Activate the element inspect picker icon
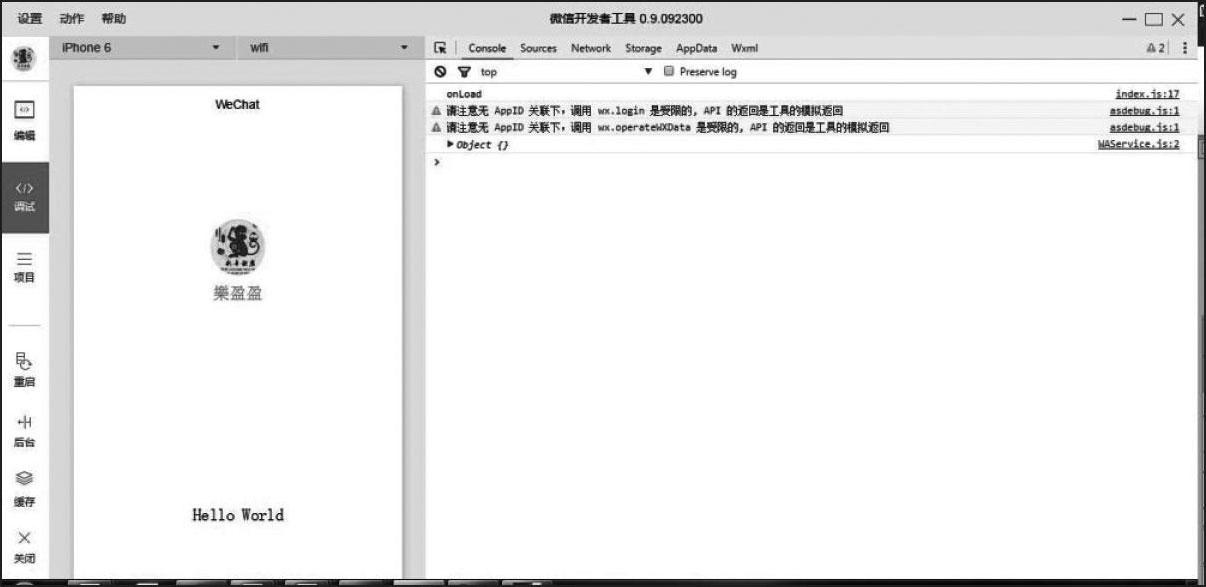The image size is (1206, 587). tap(440, 48)
